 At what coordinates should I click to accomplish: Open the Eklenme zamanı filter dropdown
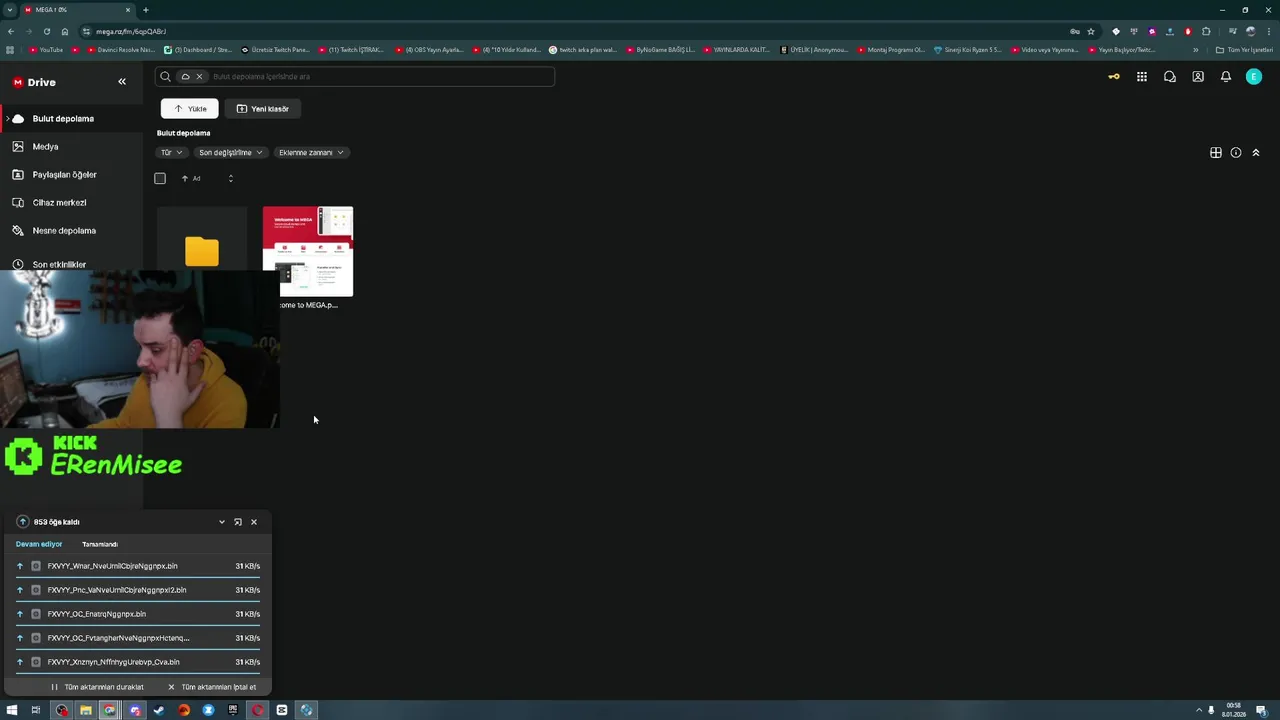(311, 152)
